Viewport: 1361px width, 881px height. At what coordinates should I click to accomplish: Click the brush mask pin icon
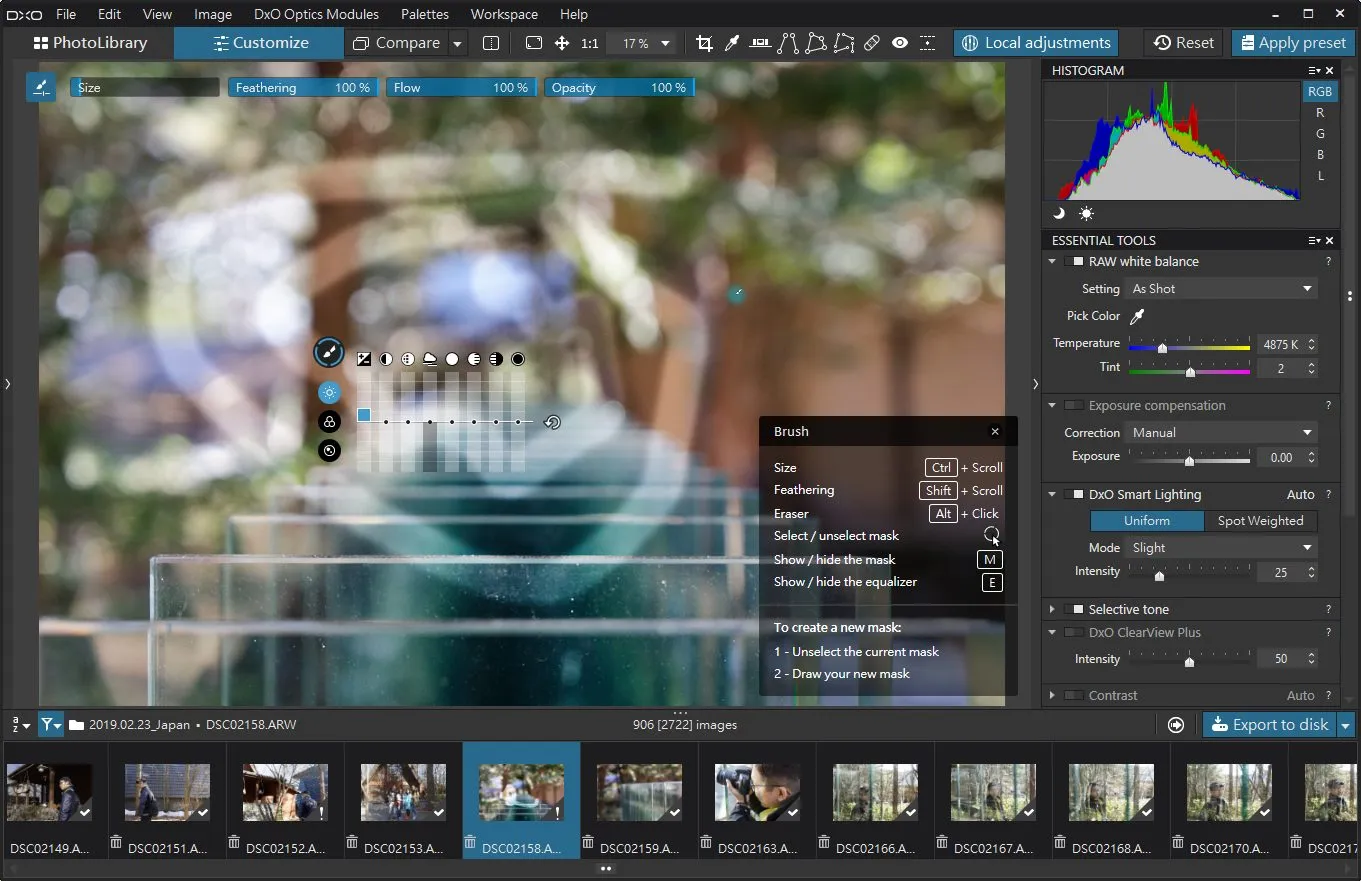(x=328, y=352)
